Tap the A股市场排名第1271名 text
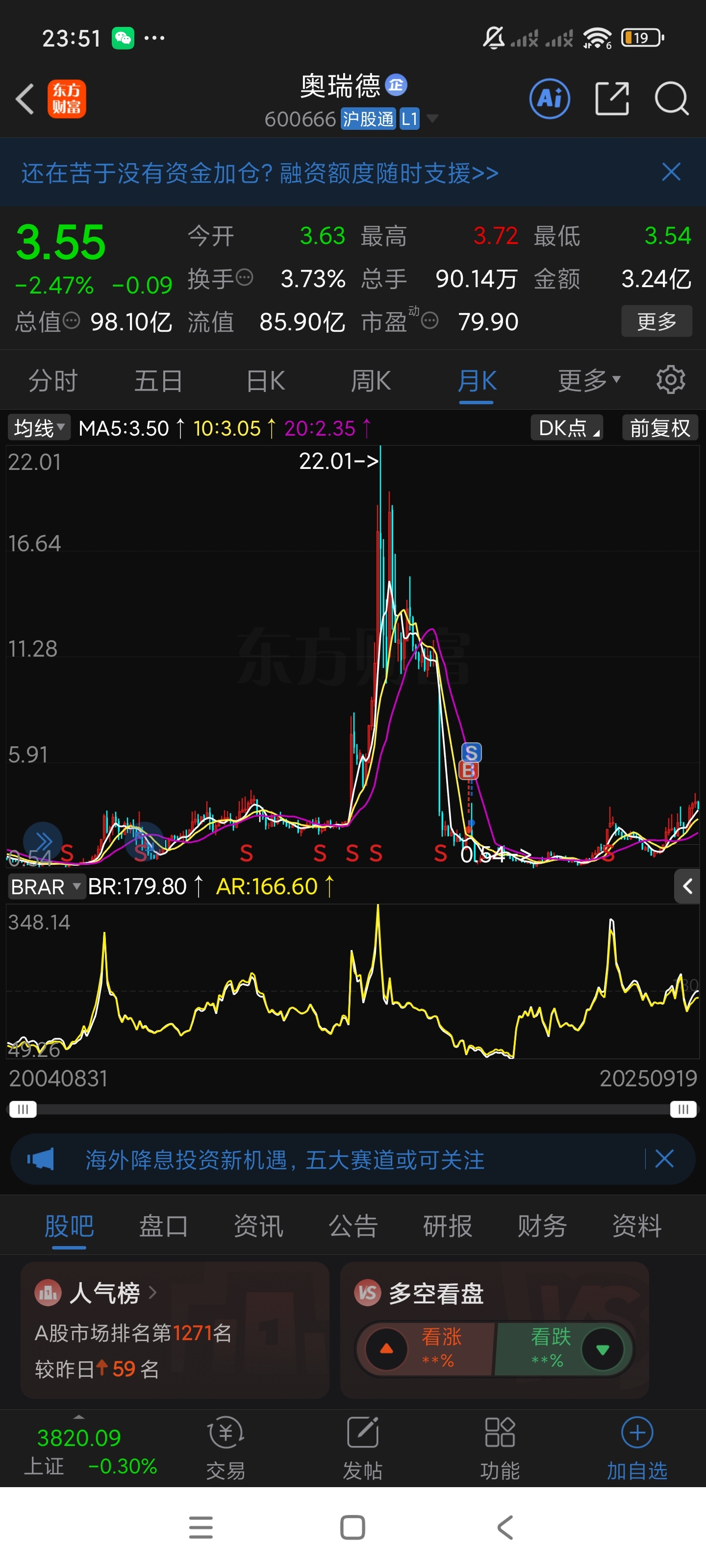This screenshot has width=706, height=1568. click(x=133, y=1332)
